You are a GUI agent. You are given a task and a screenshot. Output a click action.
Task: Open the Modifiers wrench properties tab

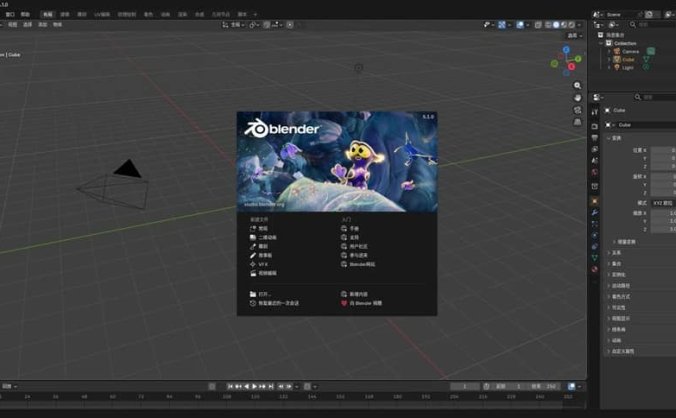(x=595, y=212)
